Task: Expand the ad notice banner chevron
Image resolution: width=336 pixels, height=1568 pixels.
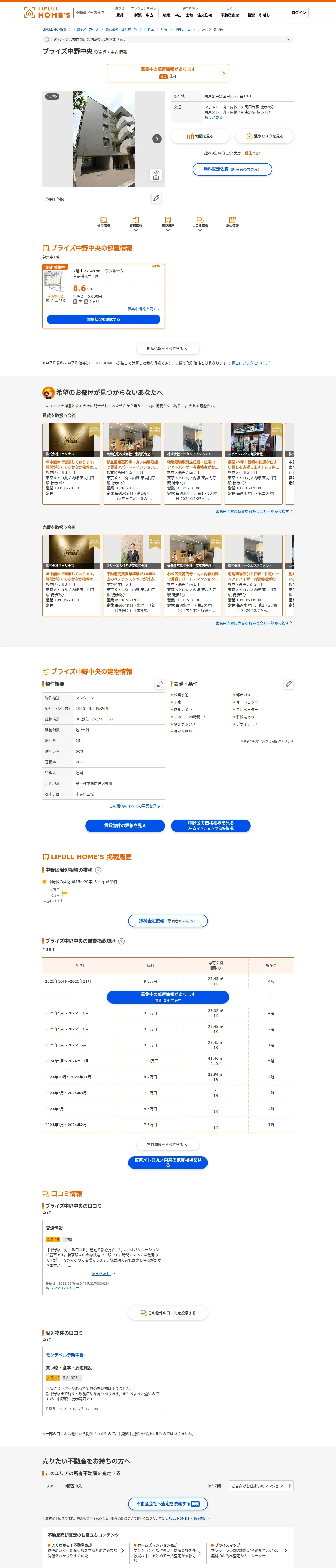Action: click(x=289, y=39)
